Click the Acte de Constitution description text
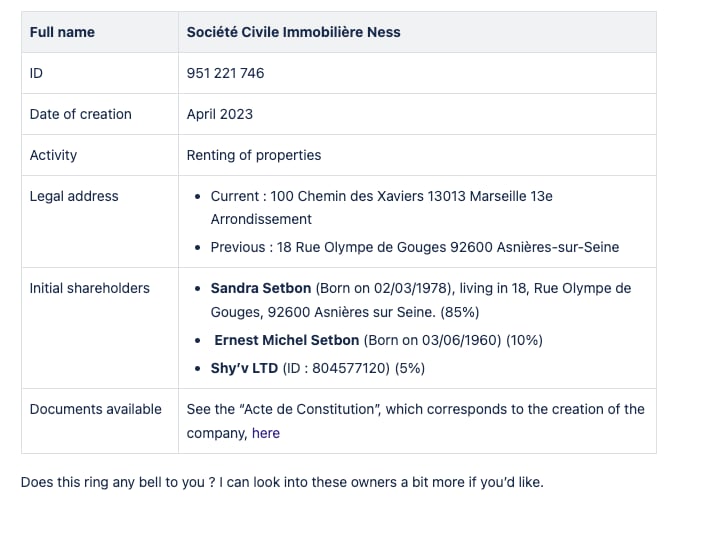 pyautogui.click(x=416, y=421)
